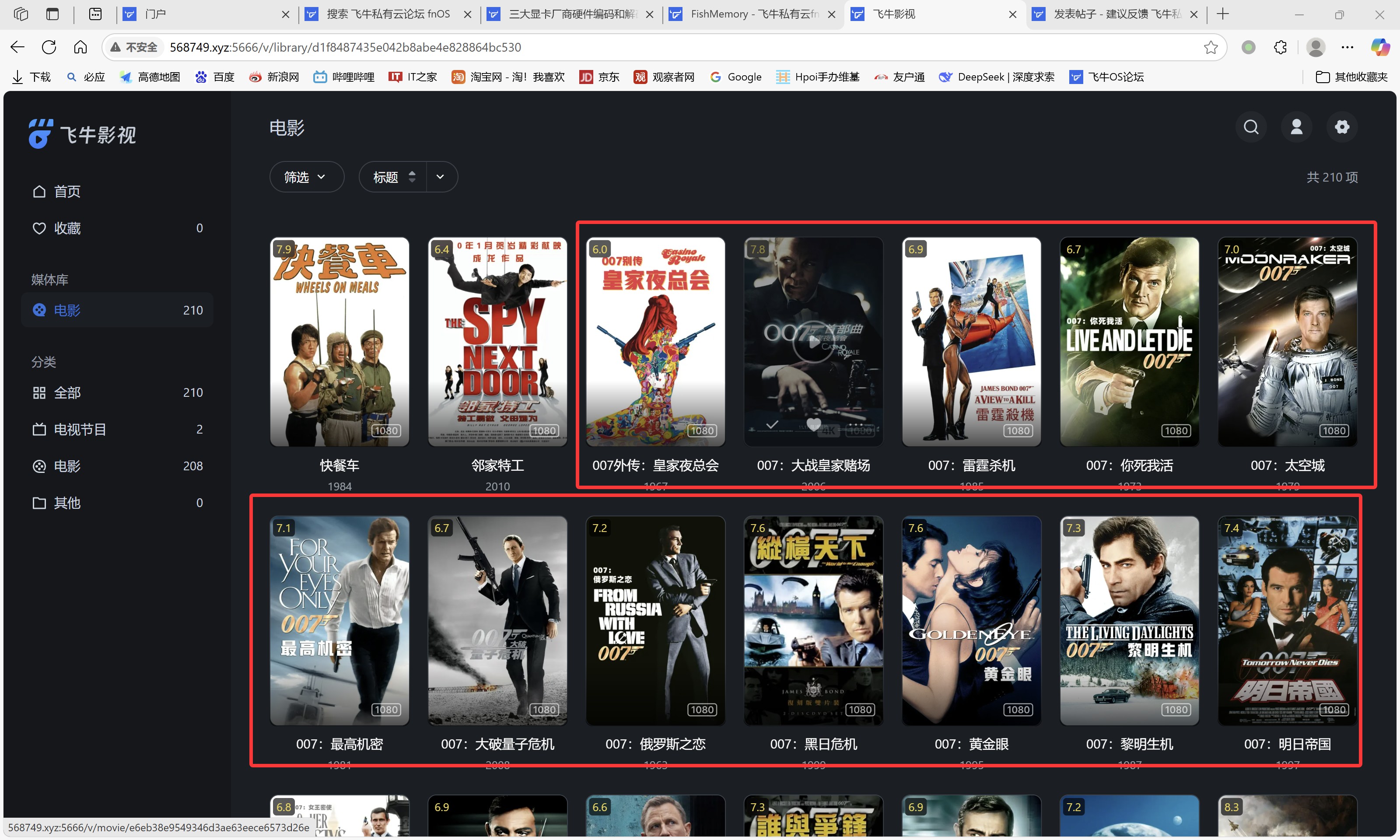Image resolution: width=1400 pixels, height=840 pixels.
Task: Click the 不安全 site security indicator
Action: pyautogui.click(x=134, y=47)
